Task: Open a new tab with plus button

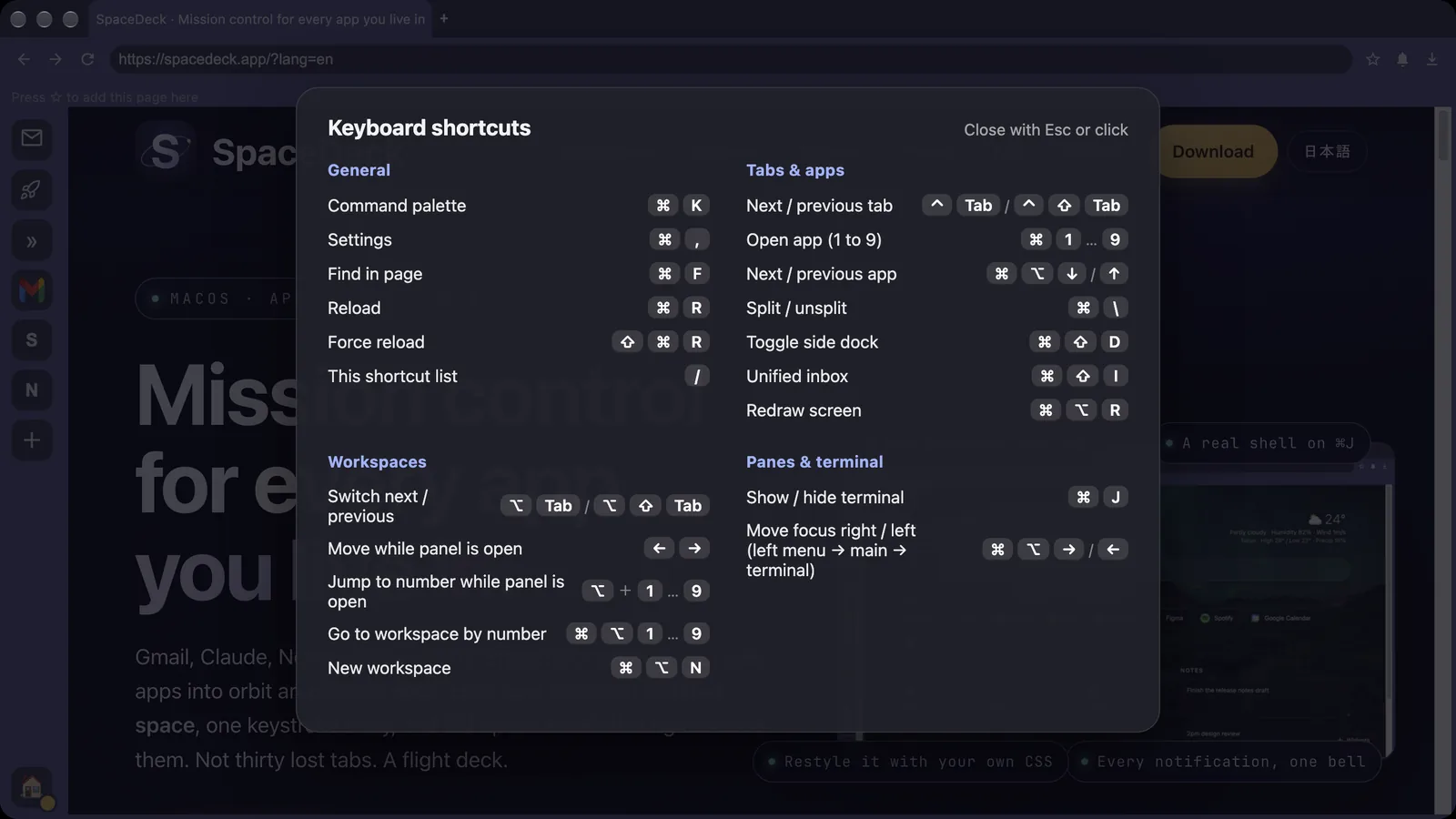Action: (444, 18)
